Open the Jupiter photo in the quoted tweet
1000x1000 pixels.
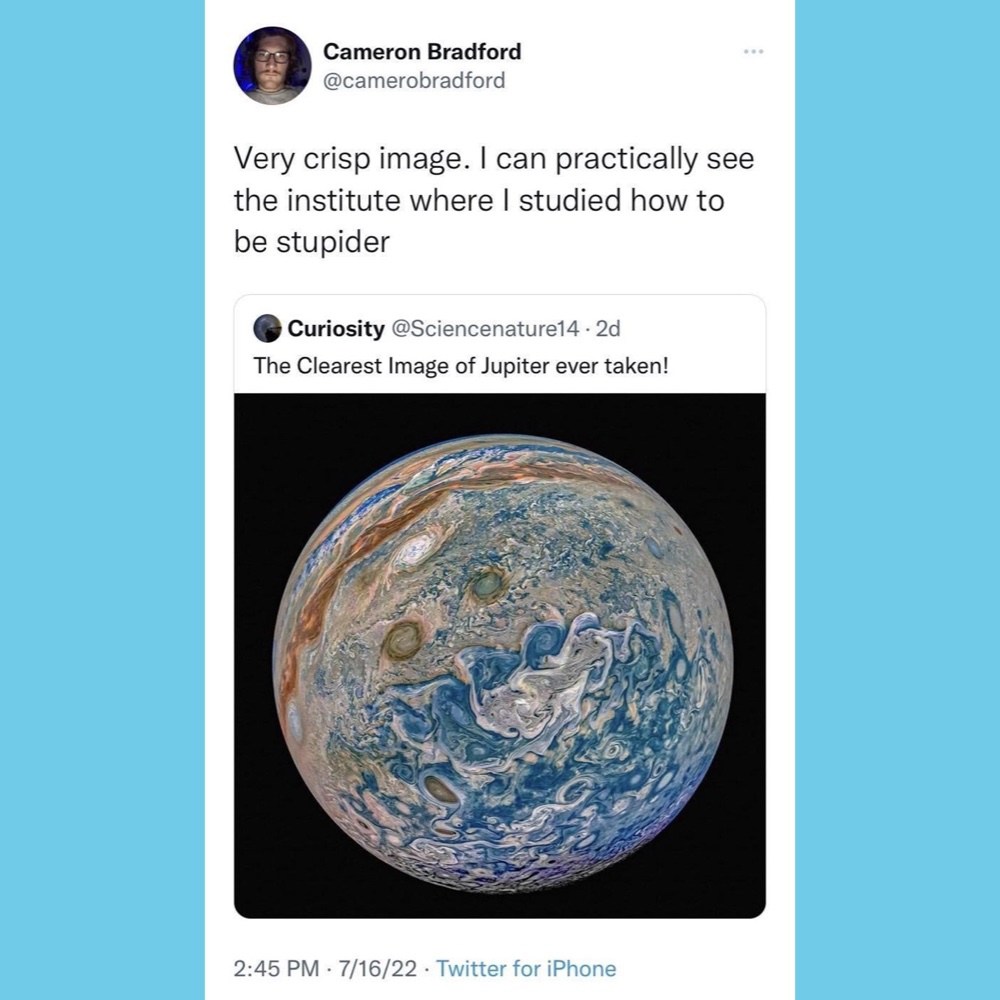500,655
